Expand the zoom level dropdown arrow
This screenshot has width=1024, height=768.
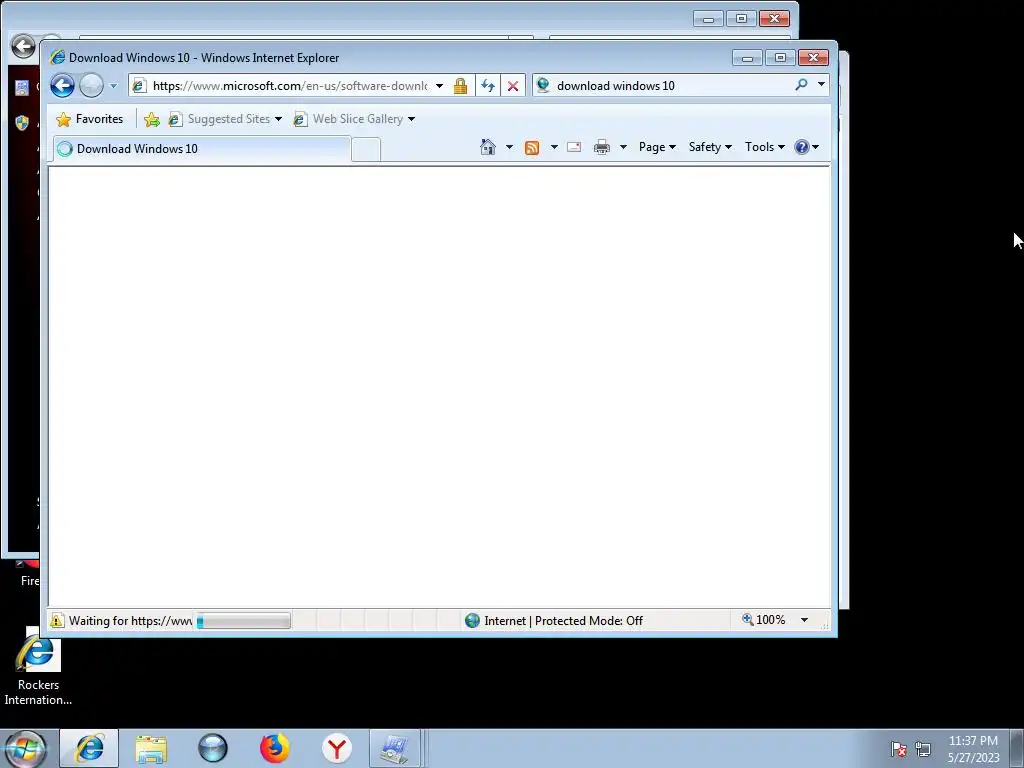click(x=805, y=620)
